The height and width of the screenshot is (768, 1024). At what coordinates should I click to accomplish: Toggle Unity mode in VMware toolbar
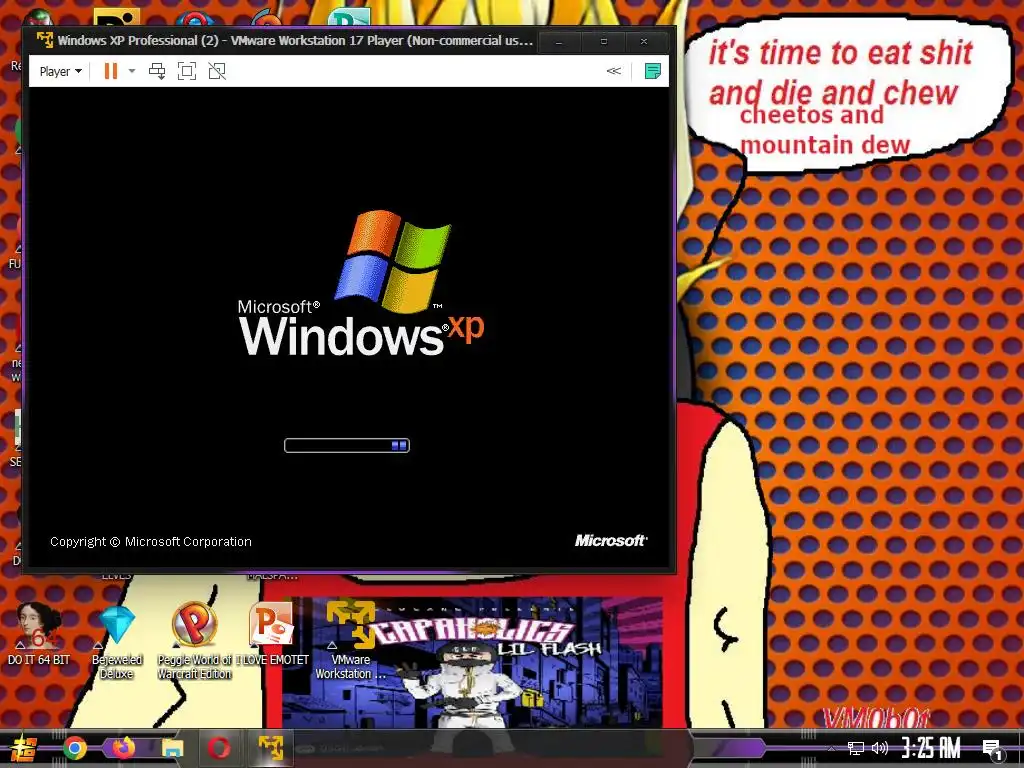217,71
